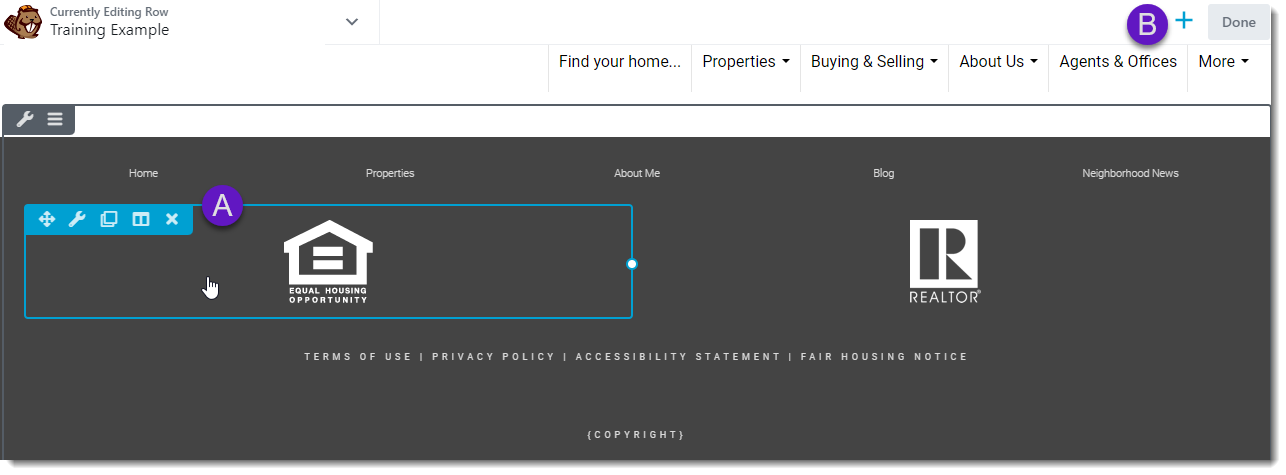Edit column layout icon in blue toolbar
This screenshot has width=1286, height=475.
141,219
